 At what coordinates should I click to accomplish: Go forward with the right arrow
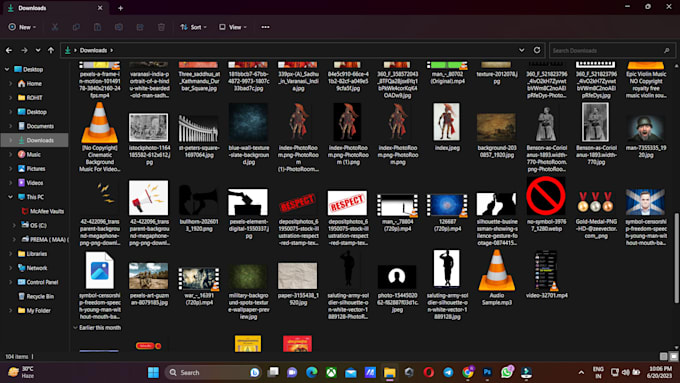point(24,50)
